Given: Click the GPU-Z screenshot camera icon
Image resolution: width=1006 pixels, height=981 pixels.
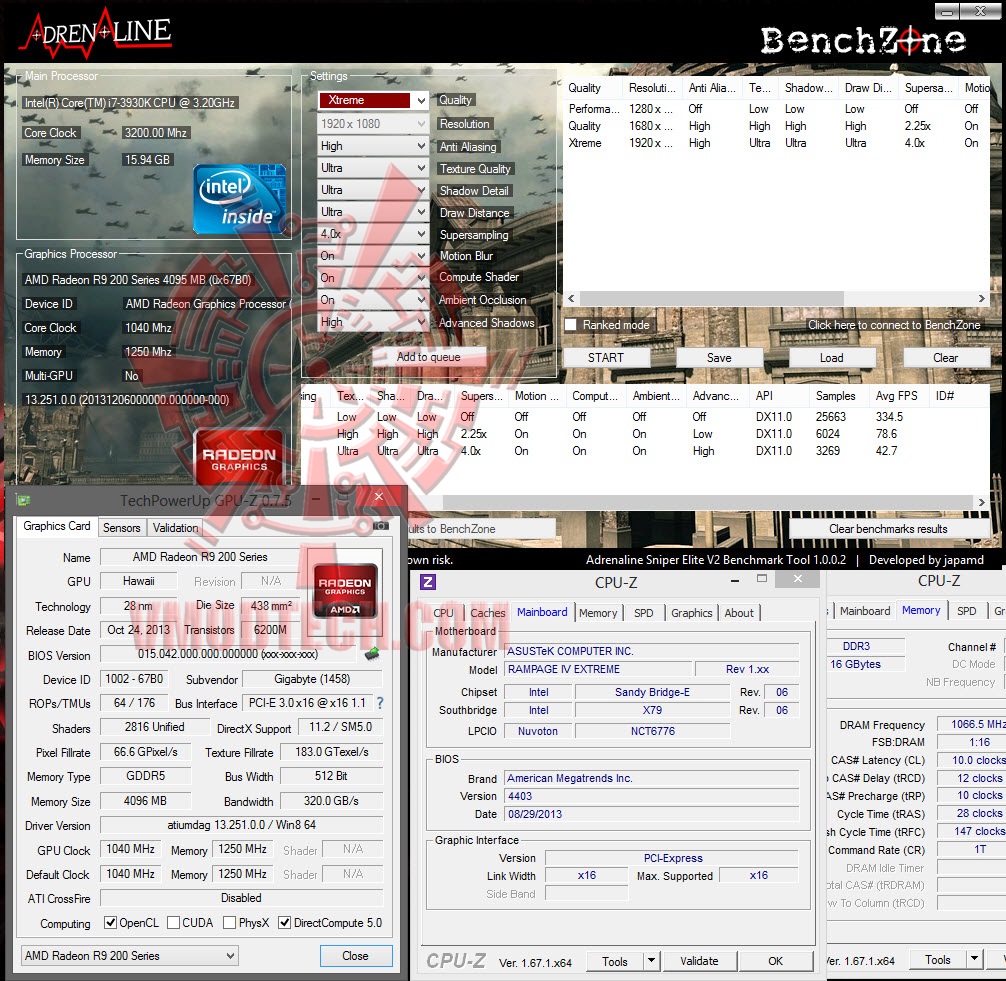Looking at the screenshot, I should [381, 525].
